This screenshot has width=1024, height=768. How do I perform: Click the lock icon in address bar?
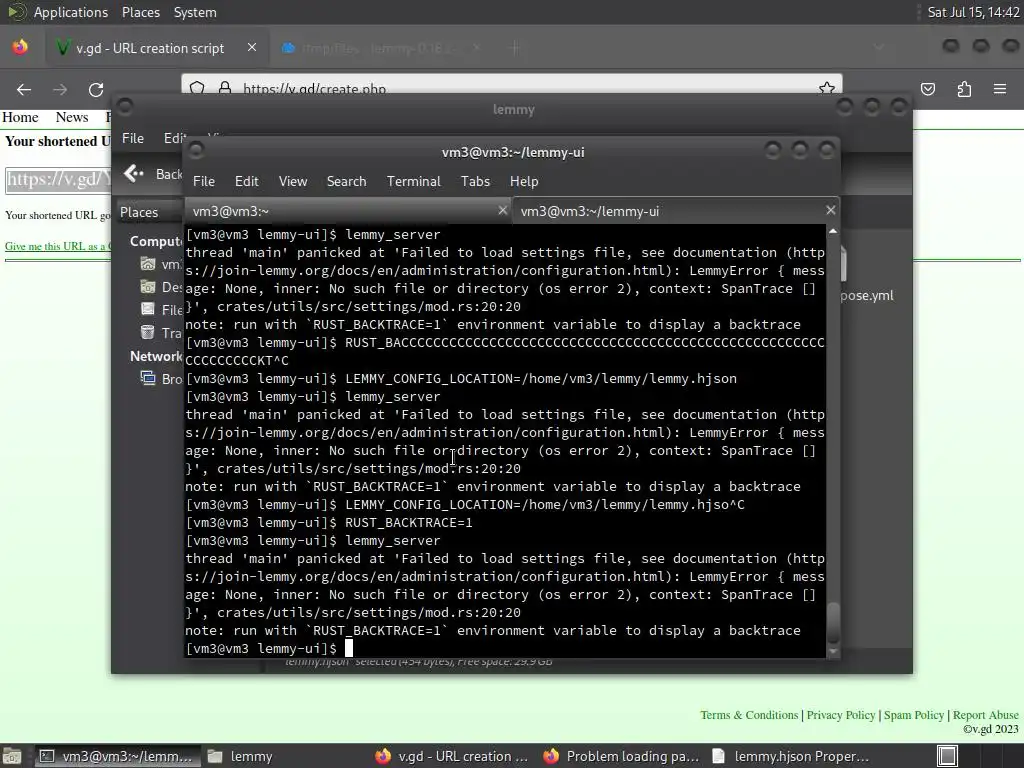click(225, 88)
